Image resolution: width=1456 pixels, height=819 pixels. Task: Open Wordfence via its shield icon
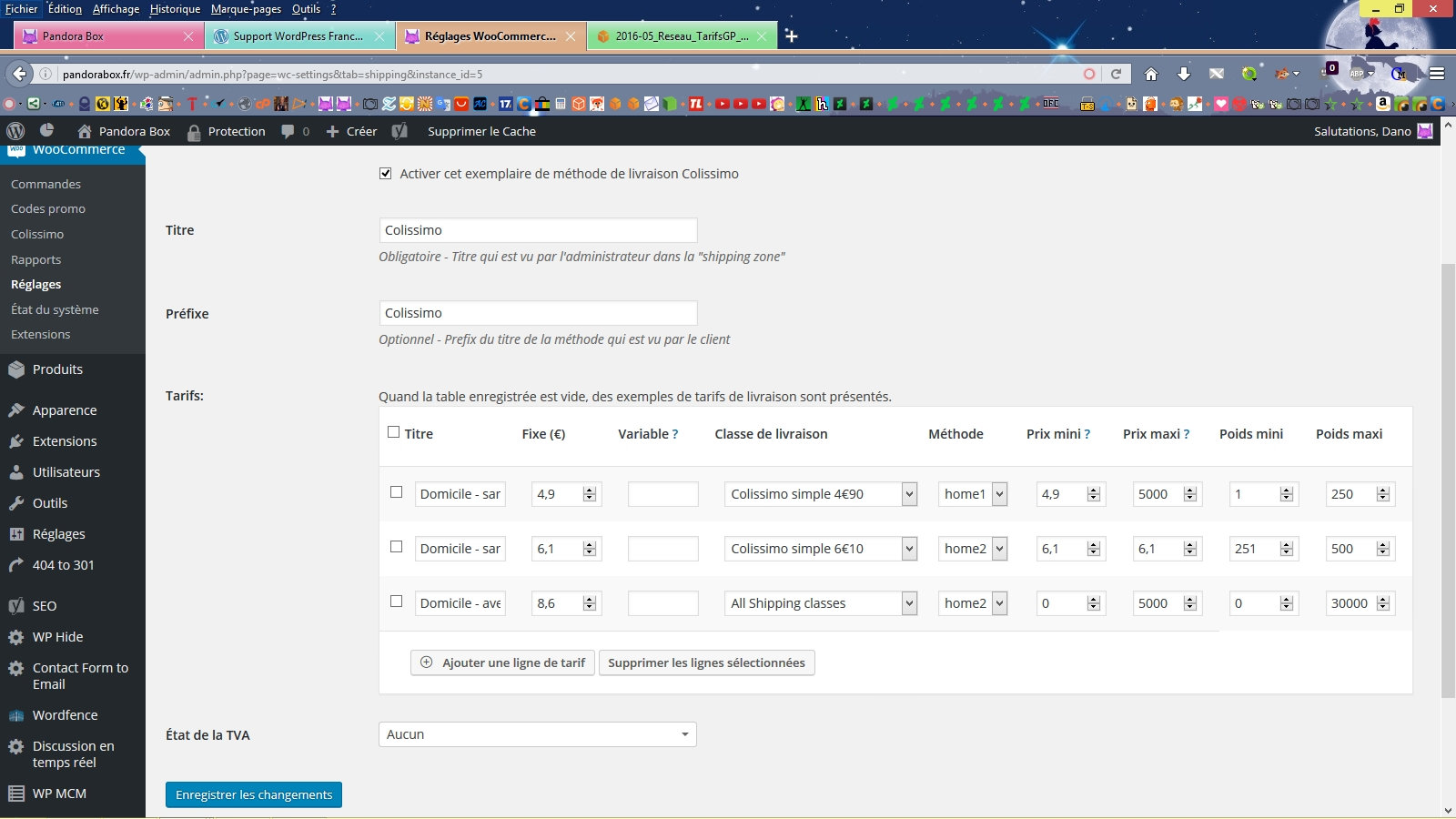pyautogui.click(x=16, y=715)
